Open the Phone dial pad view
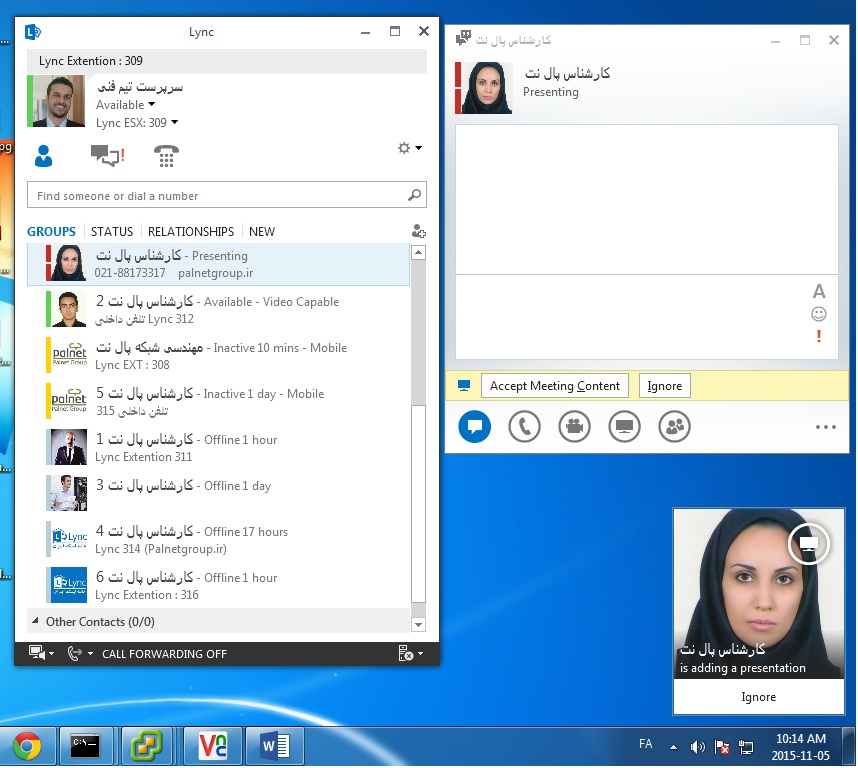The height and width of the screenshot is (768, 858). coord(166,156)
